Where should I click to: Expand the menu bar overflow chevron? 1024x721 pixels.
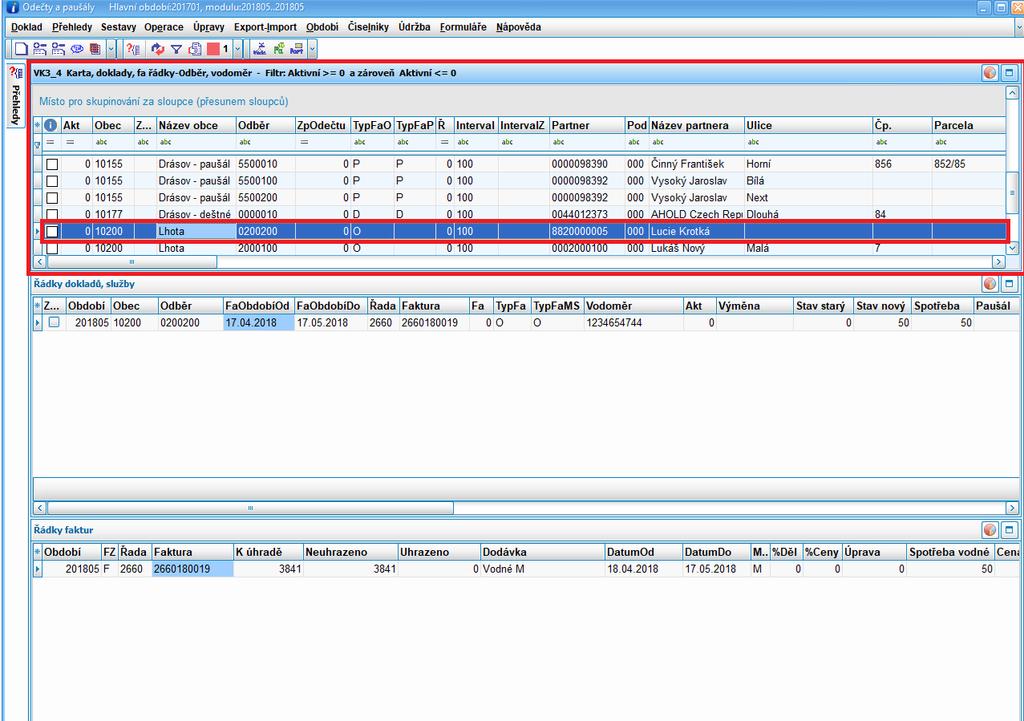(x=1018, y=27)
